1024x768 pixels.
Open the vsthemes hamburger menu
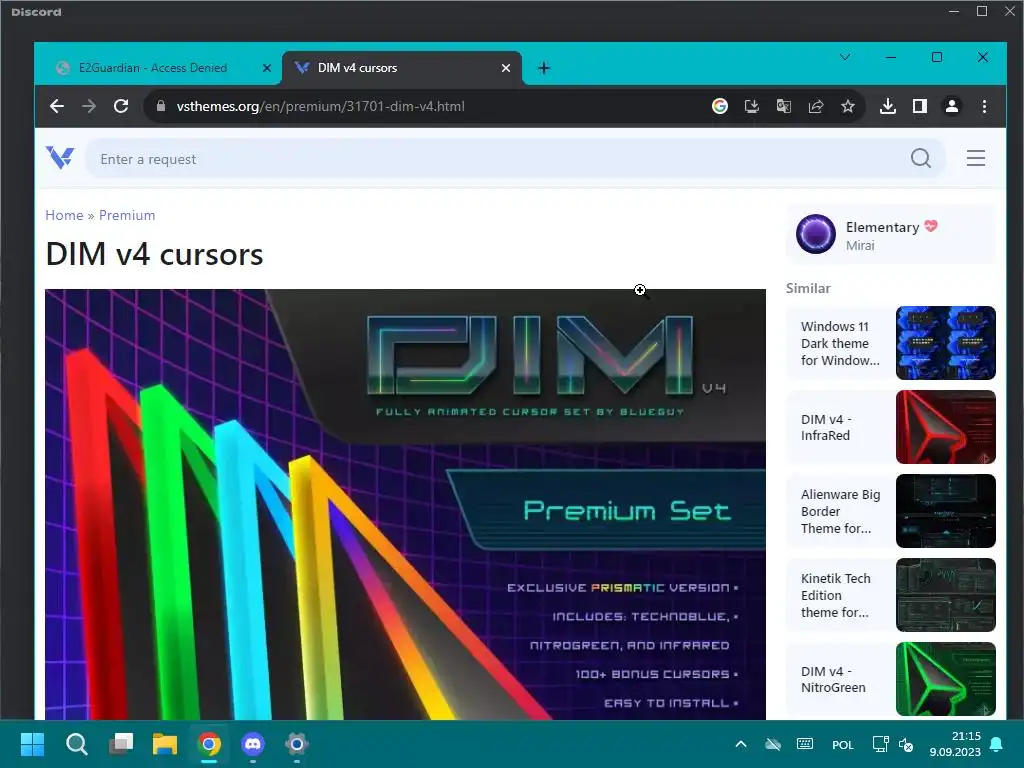[x=976, y=158]
